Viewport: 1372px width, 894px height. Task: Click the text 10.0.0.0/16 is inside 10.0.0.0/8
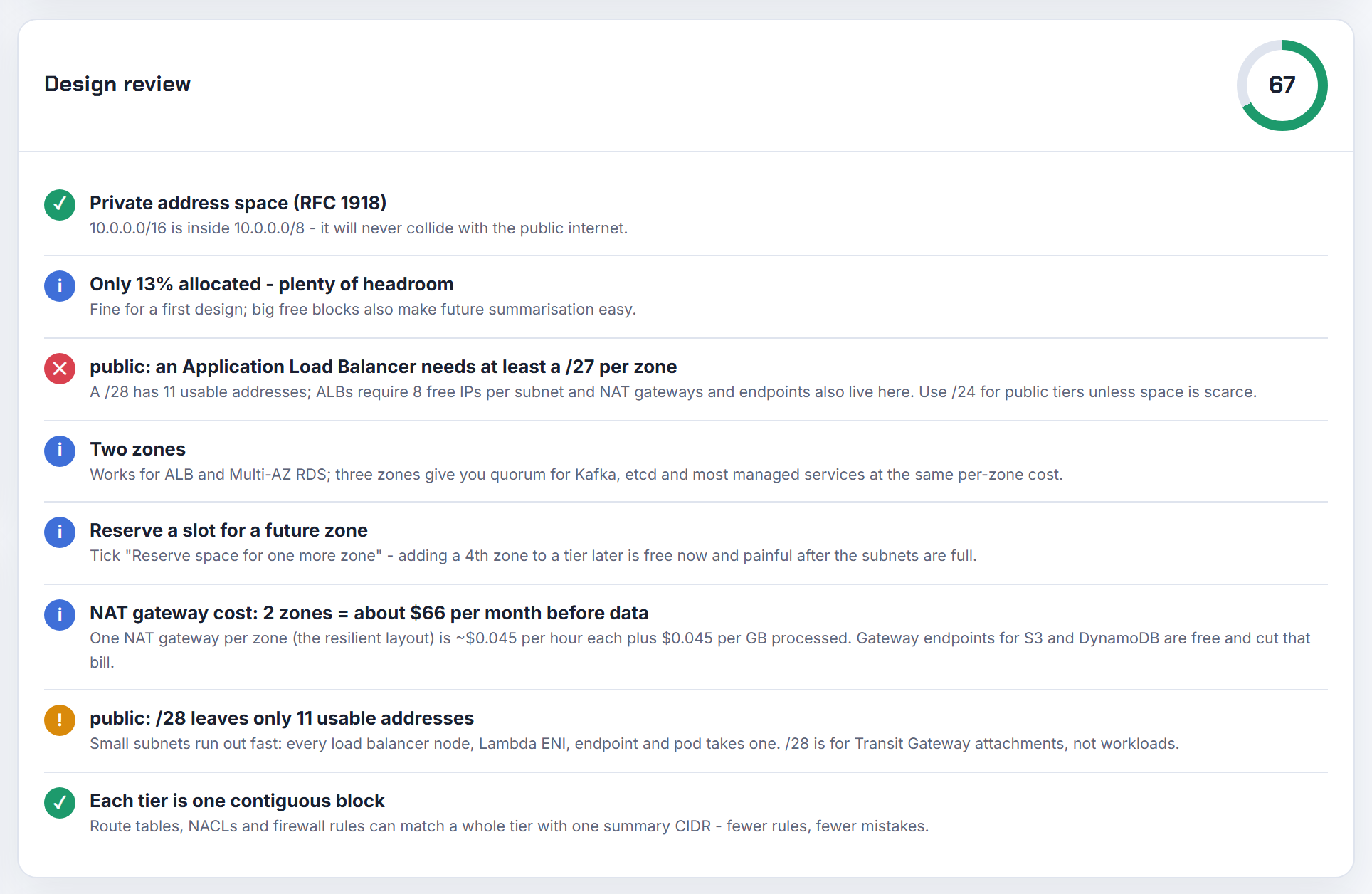359,228
